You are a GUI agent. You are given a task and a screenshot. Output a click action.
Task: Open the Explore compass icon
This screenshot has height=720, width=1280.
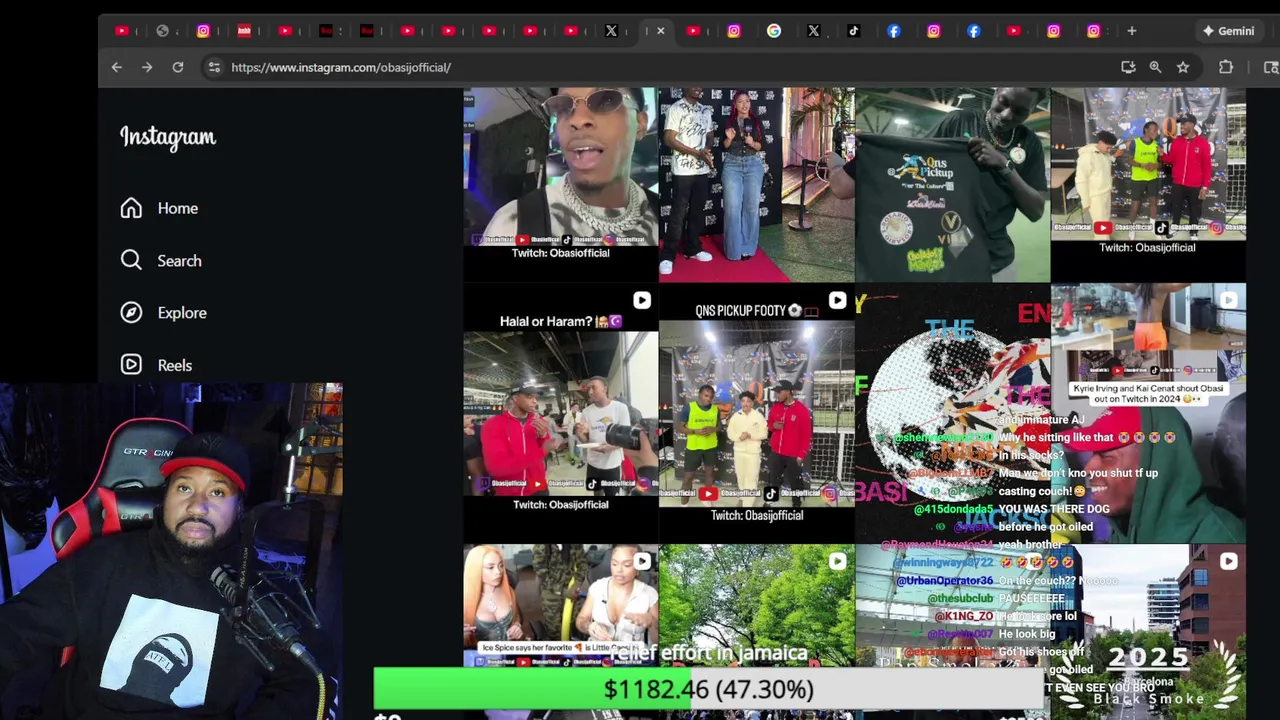(x=131, y=312)
